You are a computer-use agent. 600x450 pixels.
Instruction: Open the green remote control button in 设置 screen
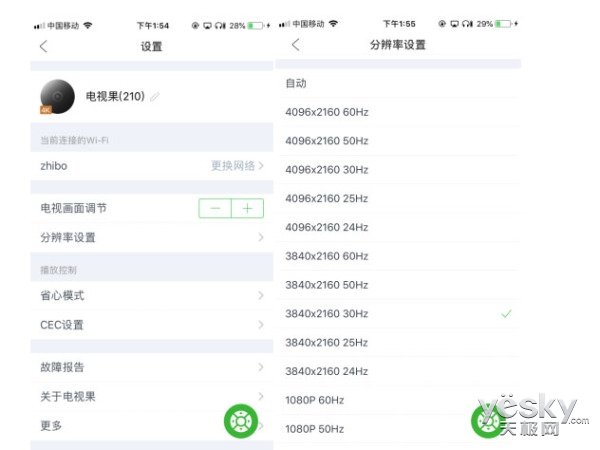tap(241, 421)
